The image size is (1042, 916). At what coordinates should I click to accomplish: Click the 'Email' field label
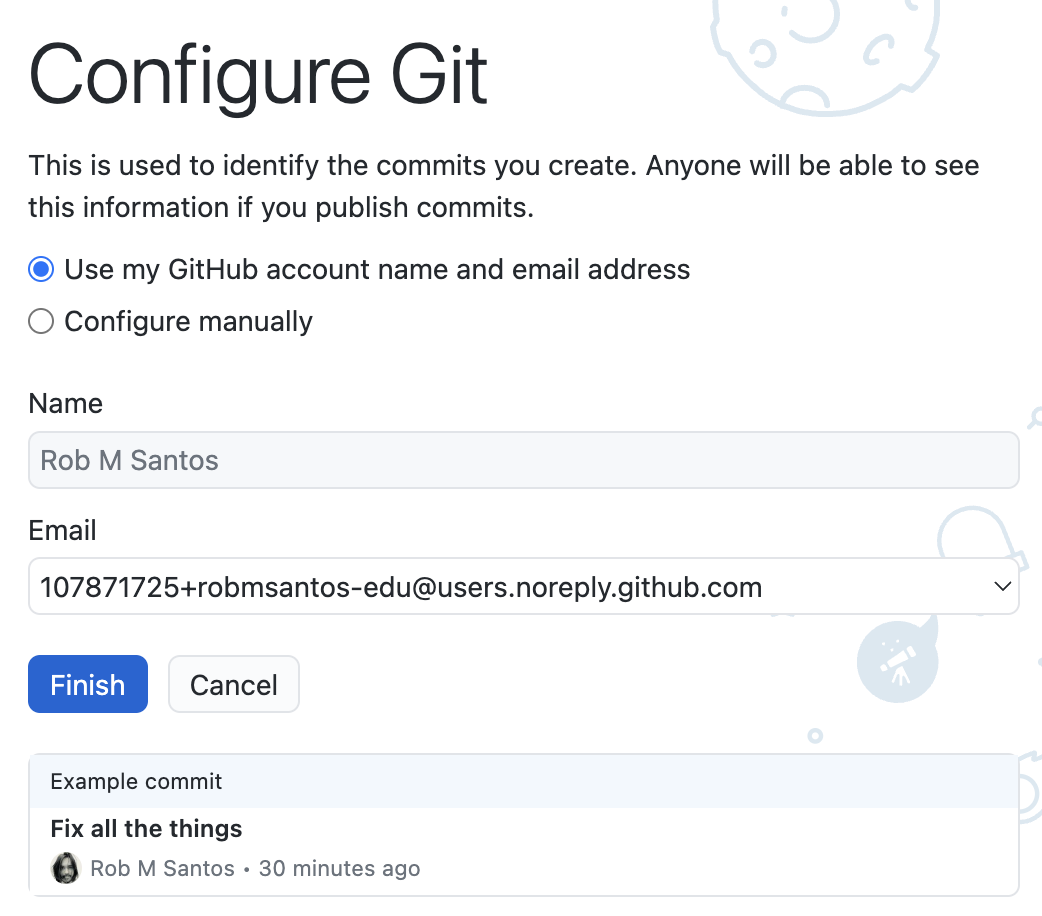62,531
